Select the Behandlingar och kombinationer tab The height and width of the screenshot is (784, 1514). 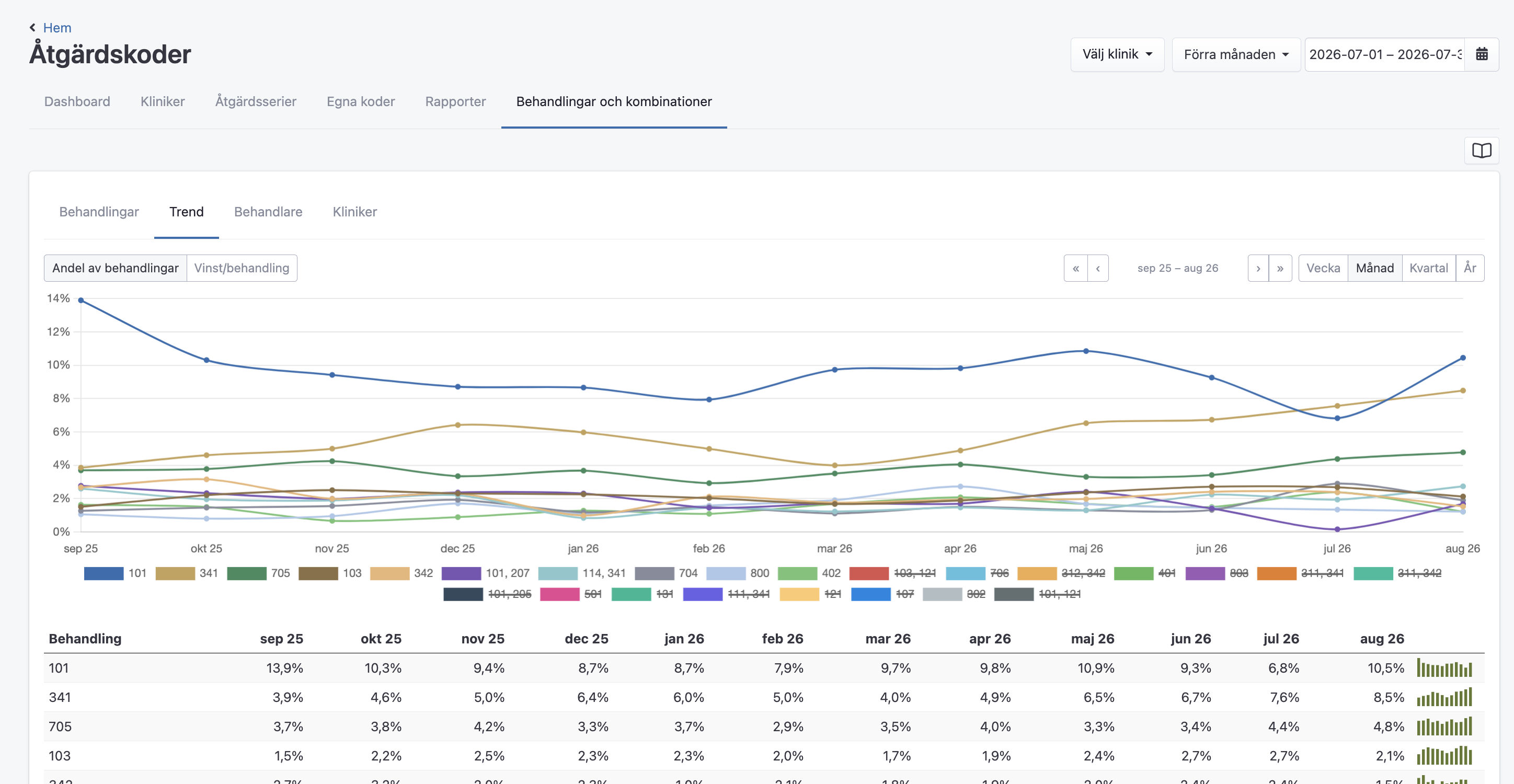click(x=614, y=101)
